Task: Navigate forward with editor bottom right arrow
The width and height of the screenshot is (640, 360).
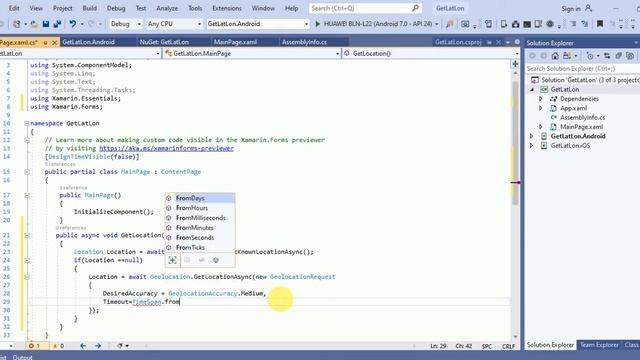Action: 98,346
